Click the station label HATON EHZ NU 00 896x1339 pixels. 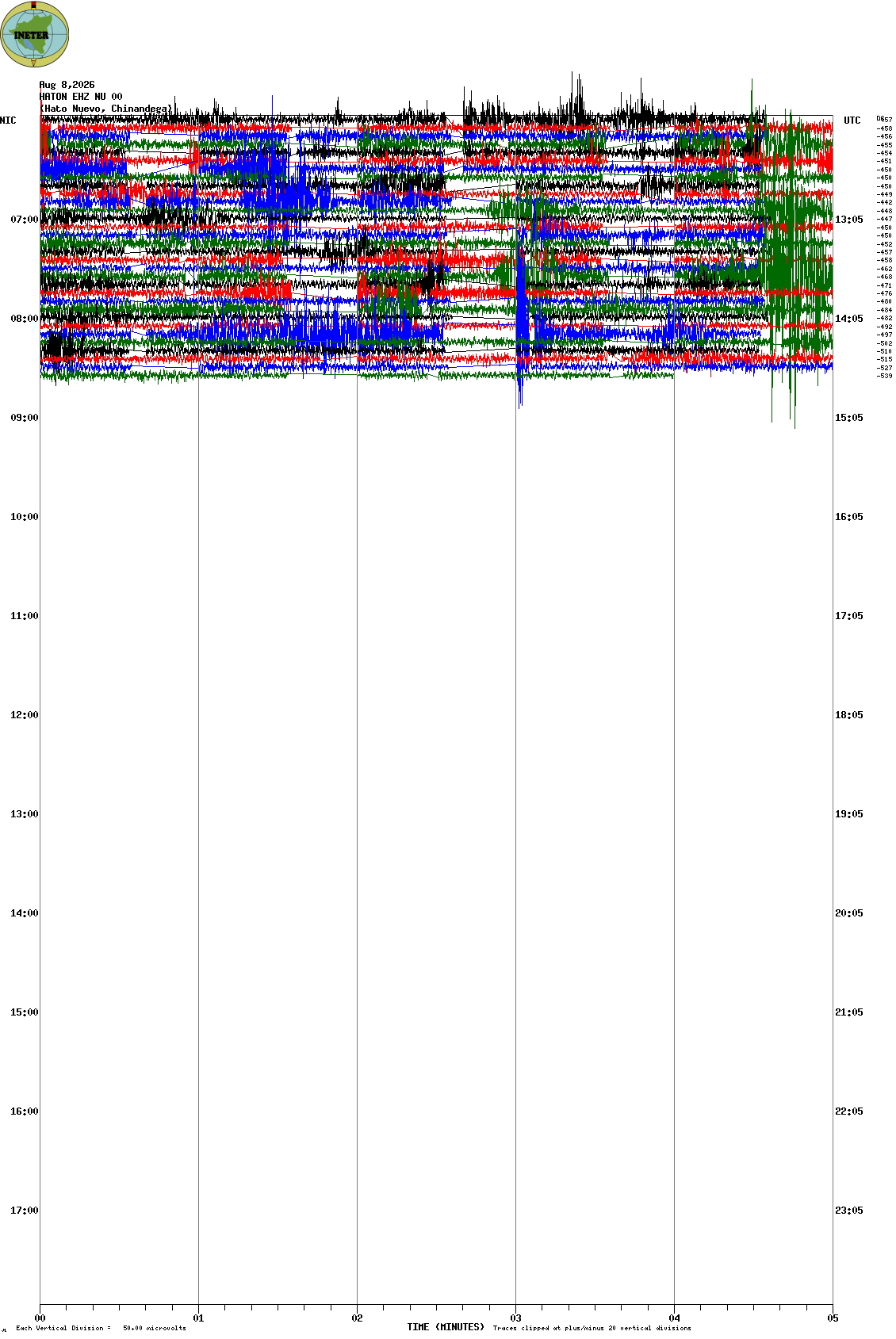(x=81, y=97)
